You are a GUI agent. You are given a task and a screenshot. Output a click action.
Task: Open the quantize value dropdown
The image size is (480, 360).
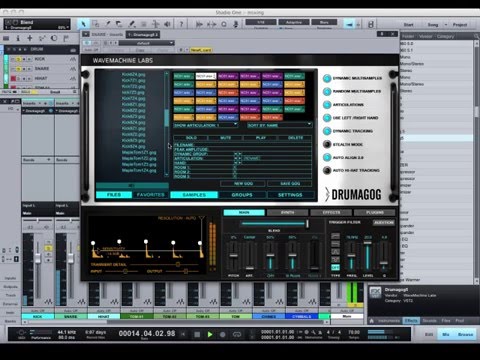pos(261,22)
